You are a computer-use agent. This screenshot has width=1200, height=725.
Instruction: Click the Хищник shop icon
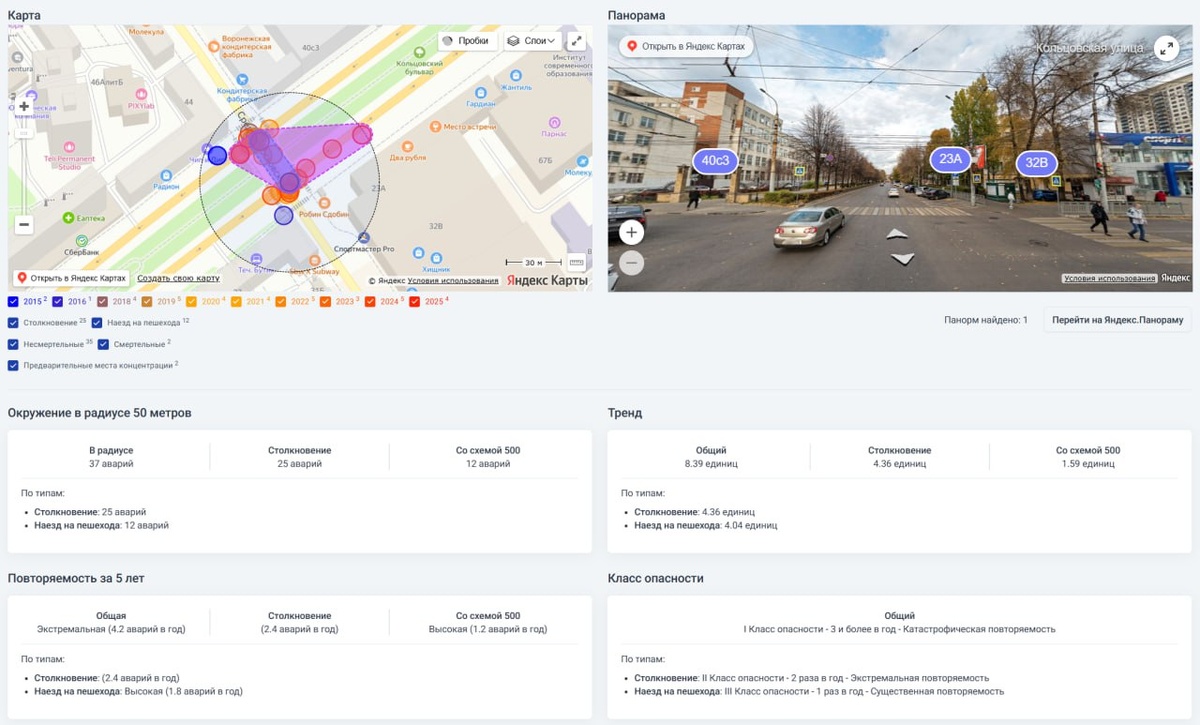(436, 256)
